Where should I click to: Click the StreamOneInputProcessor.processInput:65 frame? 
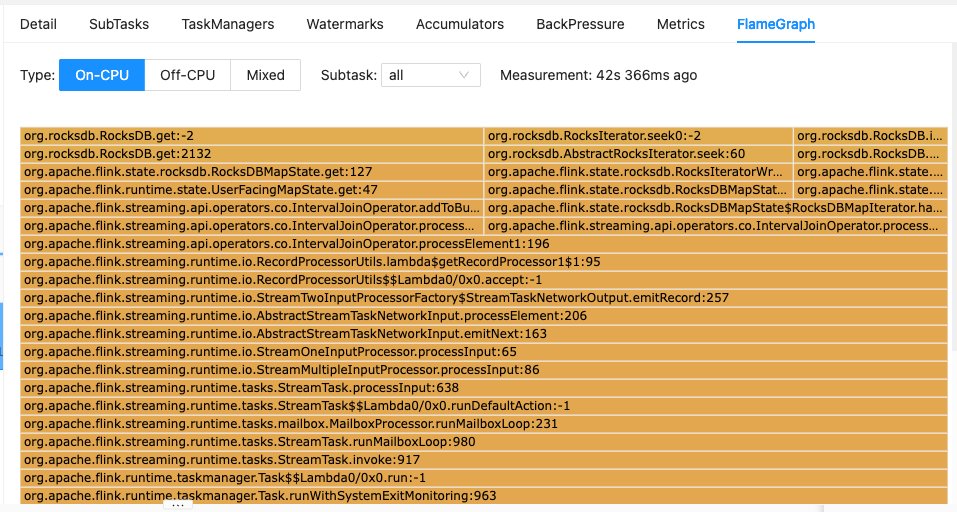click(x=484, y=352)
